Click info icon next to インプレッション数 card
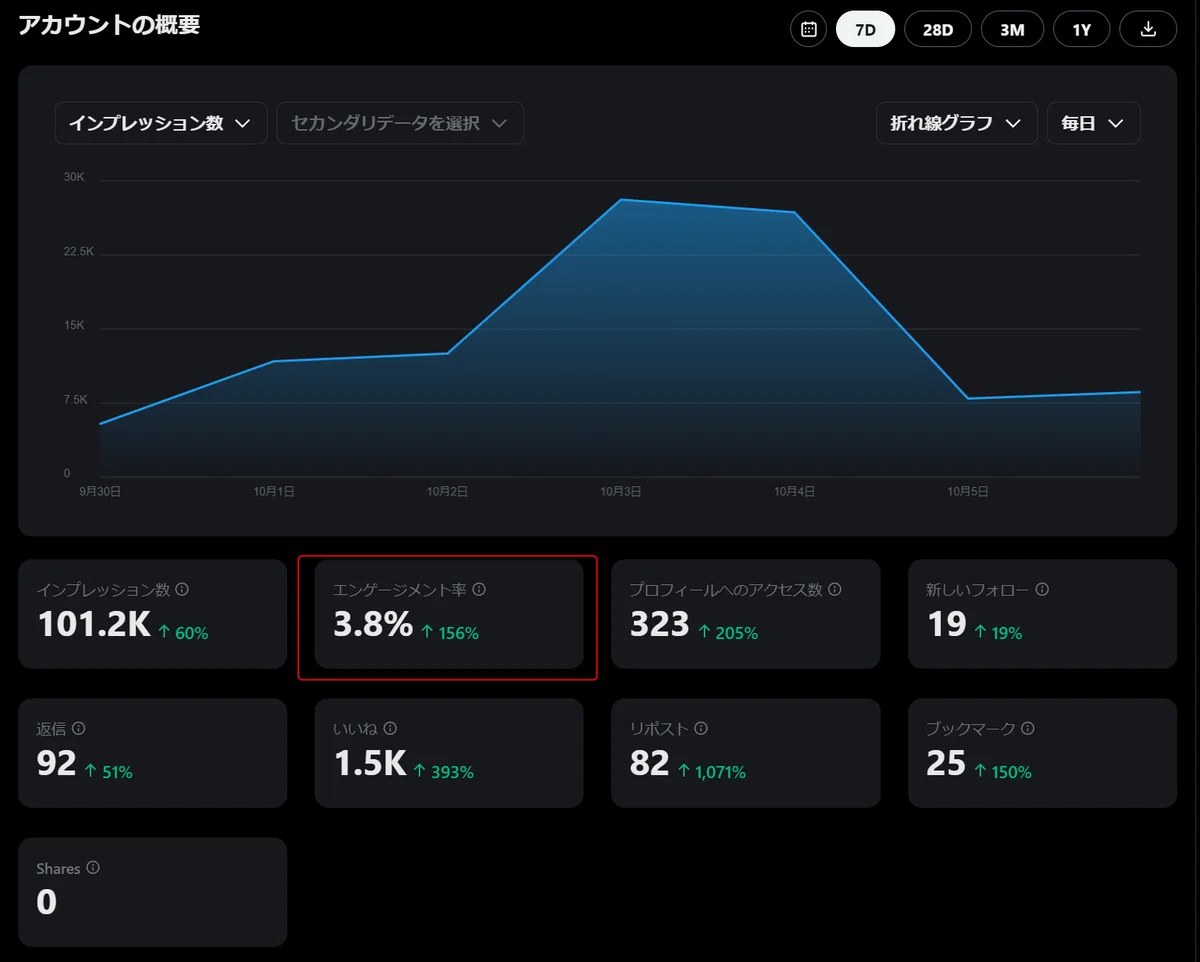 click(x=182, y=590)
